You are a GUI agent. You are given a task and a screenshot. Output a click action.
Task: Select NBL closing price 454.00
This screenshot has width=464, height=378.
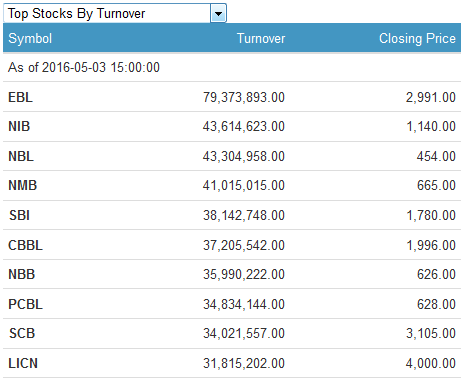pyautogui.click(x=436, y=156)
